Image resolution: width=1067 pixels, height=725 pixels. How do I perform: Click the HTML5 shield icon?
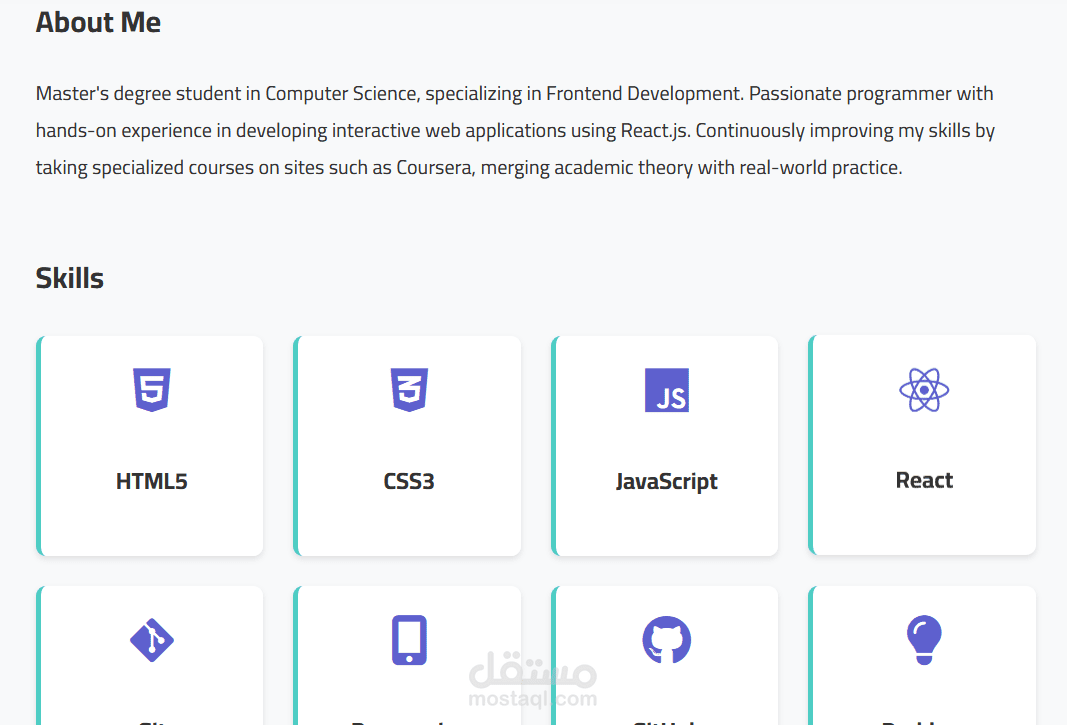click(152, 390)
